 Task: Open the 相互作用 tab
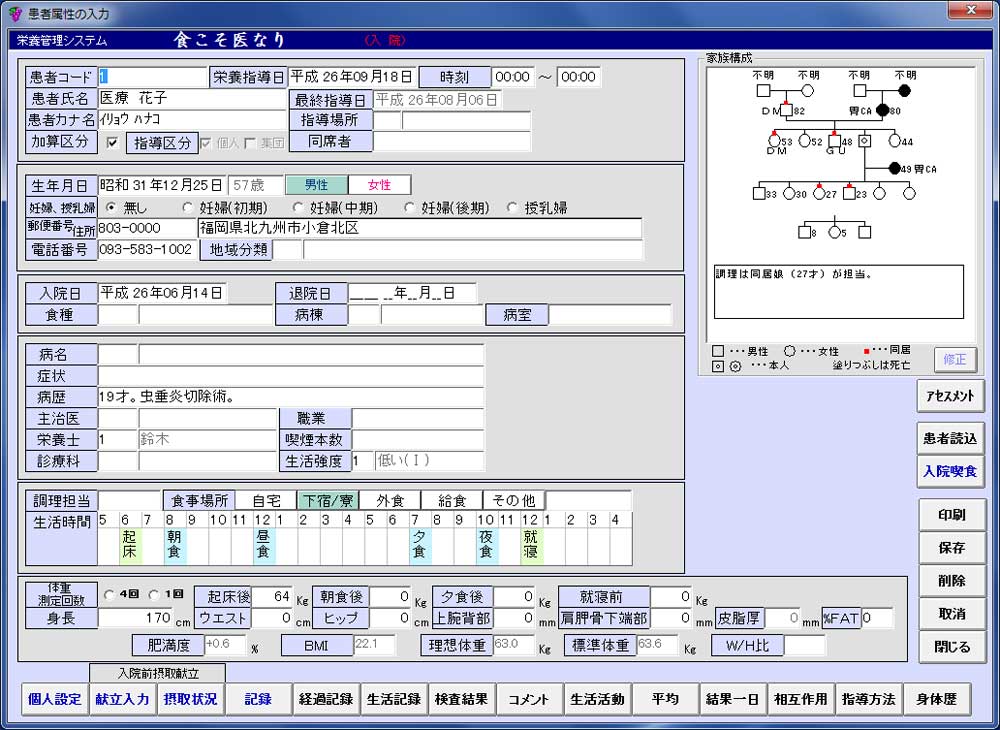click(x=800, y=699)
